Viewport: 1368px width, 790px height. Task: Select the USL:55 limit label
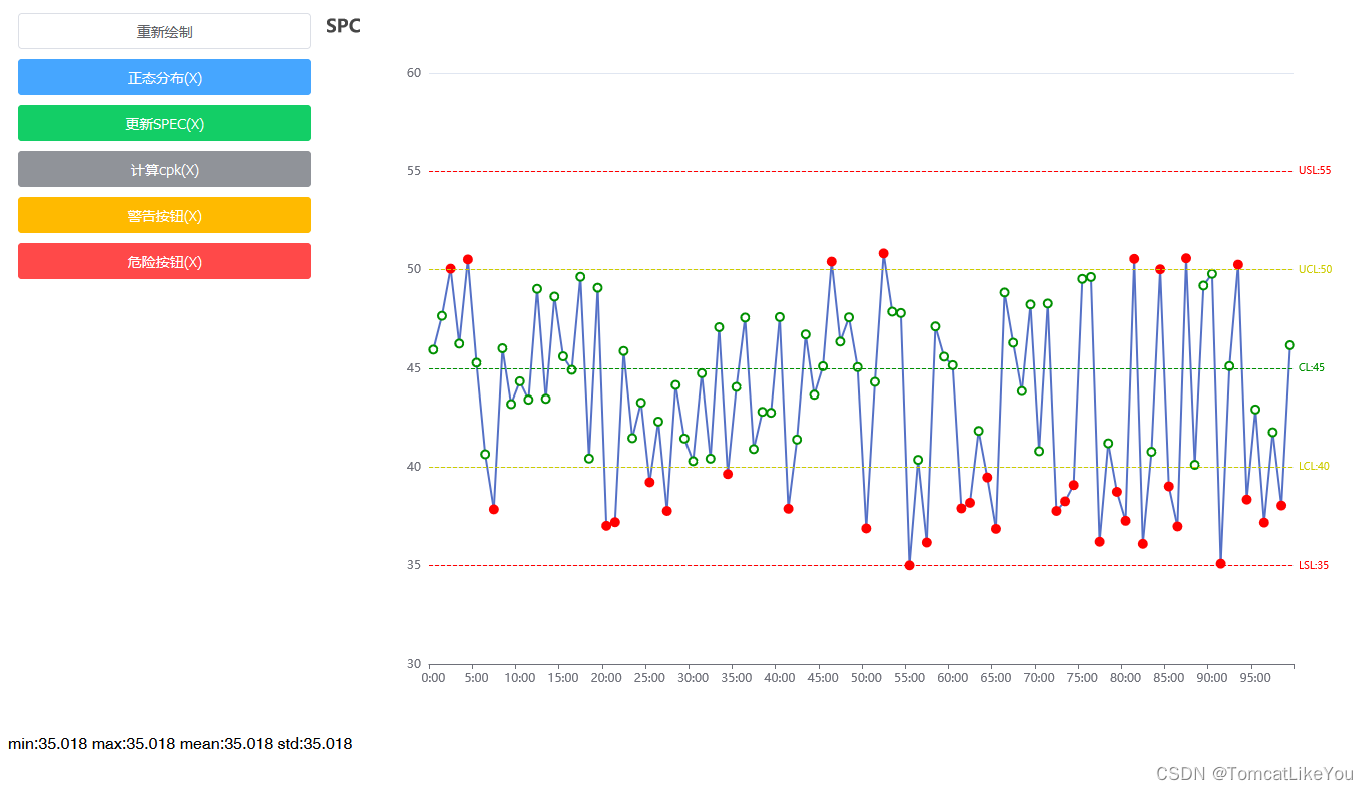coord(1315,171)
